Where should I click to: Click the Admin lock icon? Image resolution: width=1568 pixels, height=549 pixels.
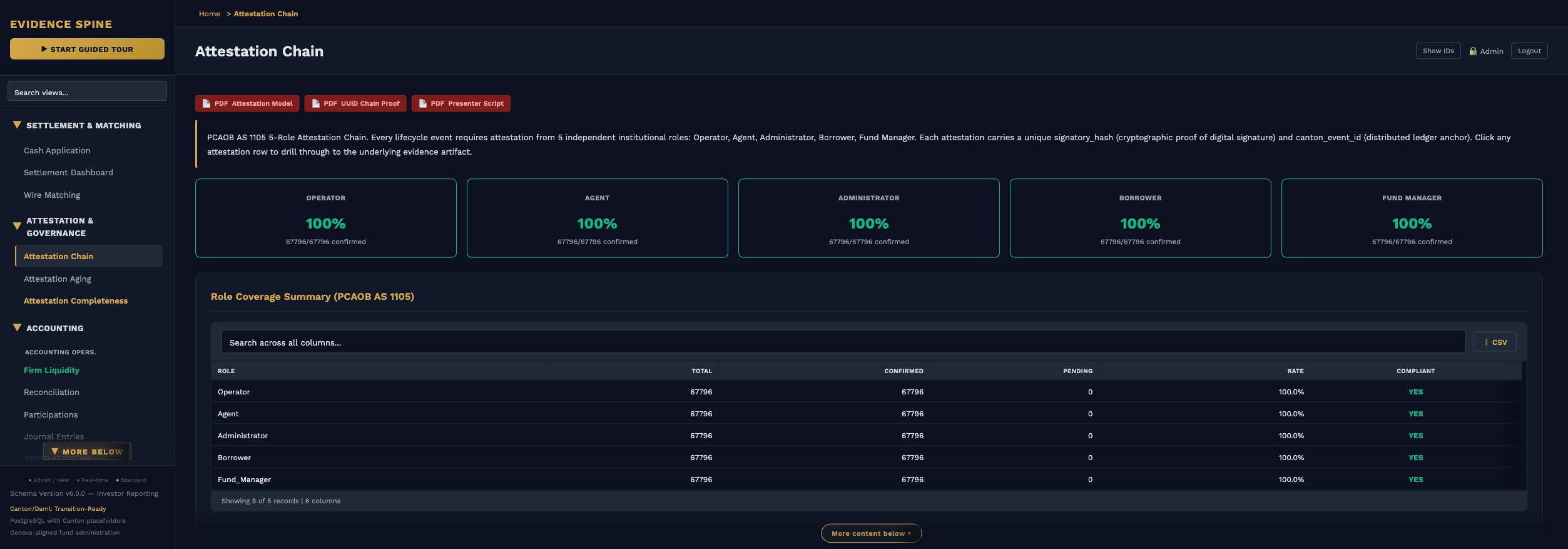tap(1473, 51)
